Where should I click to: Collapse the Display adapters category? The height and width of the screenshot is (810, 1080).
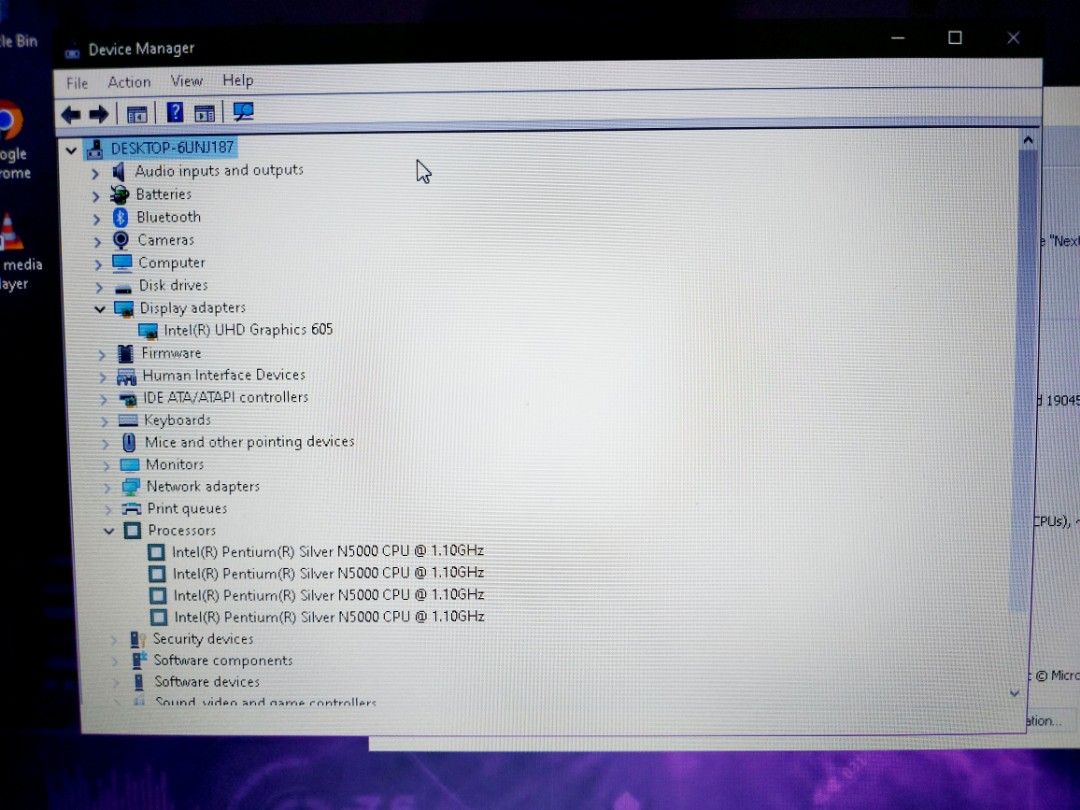click(x=99, y=308)
